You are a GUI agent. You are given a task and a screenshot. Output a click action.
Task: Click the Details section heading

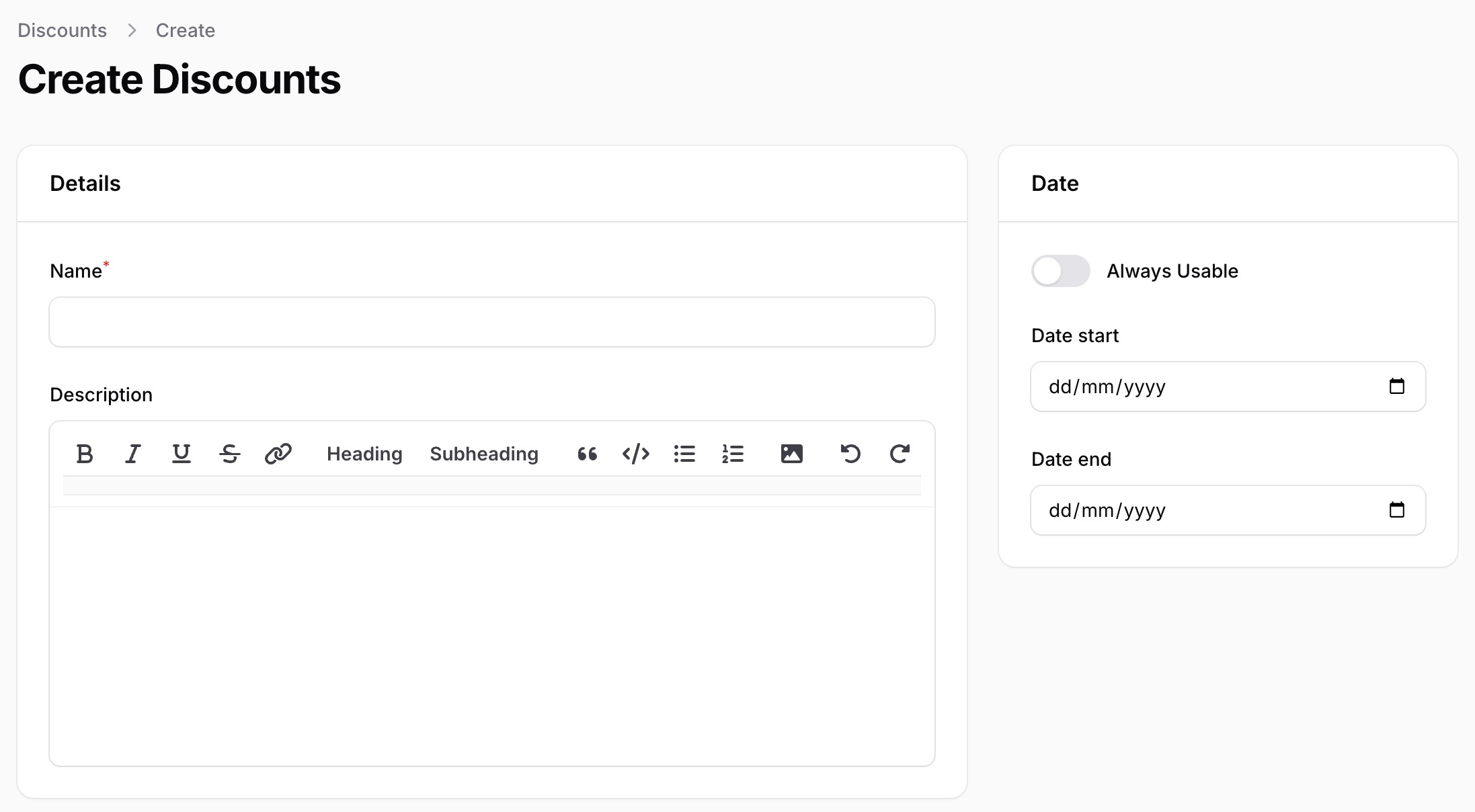click(x=85, y=184)
